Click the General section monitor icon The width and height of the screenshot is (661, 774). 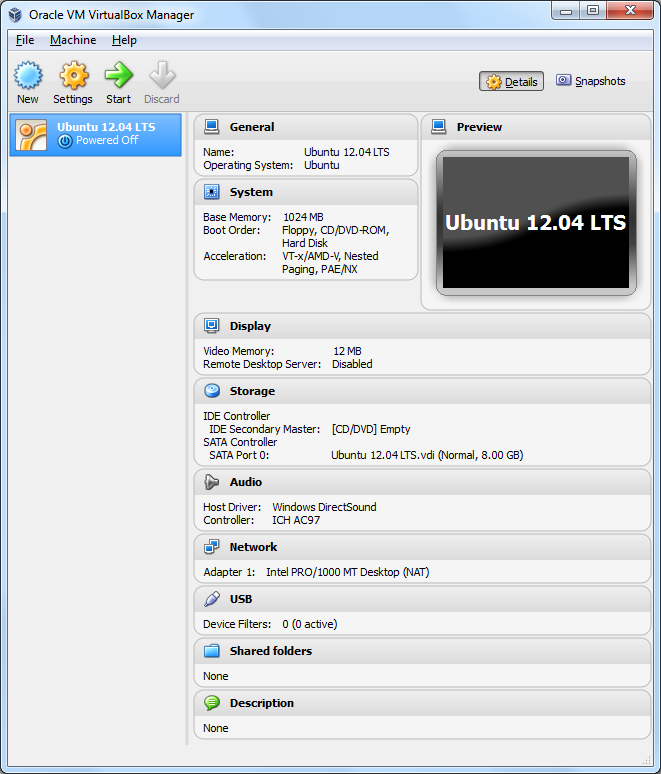coord(212,127)
